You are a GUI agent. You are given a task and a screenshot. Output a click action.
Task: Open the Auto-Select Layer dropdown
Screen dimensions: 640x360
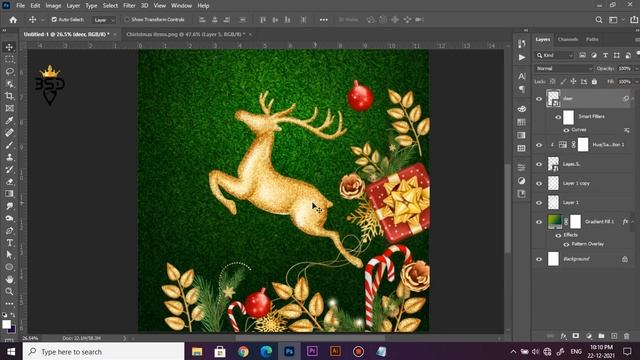104,20
